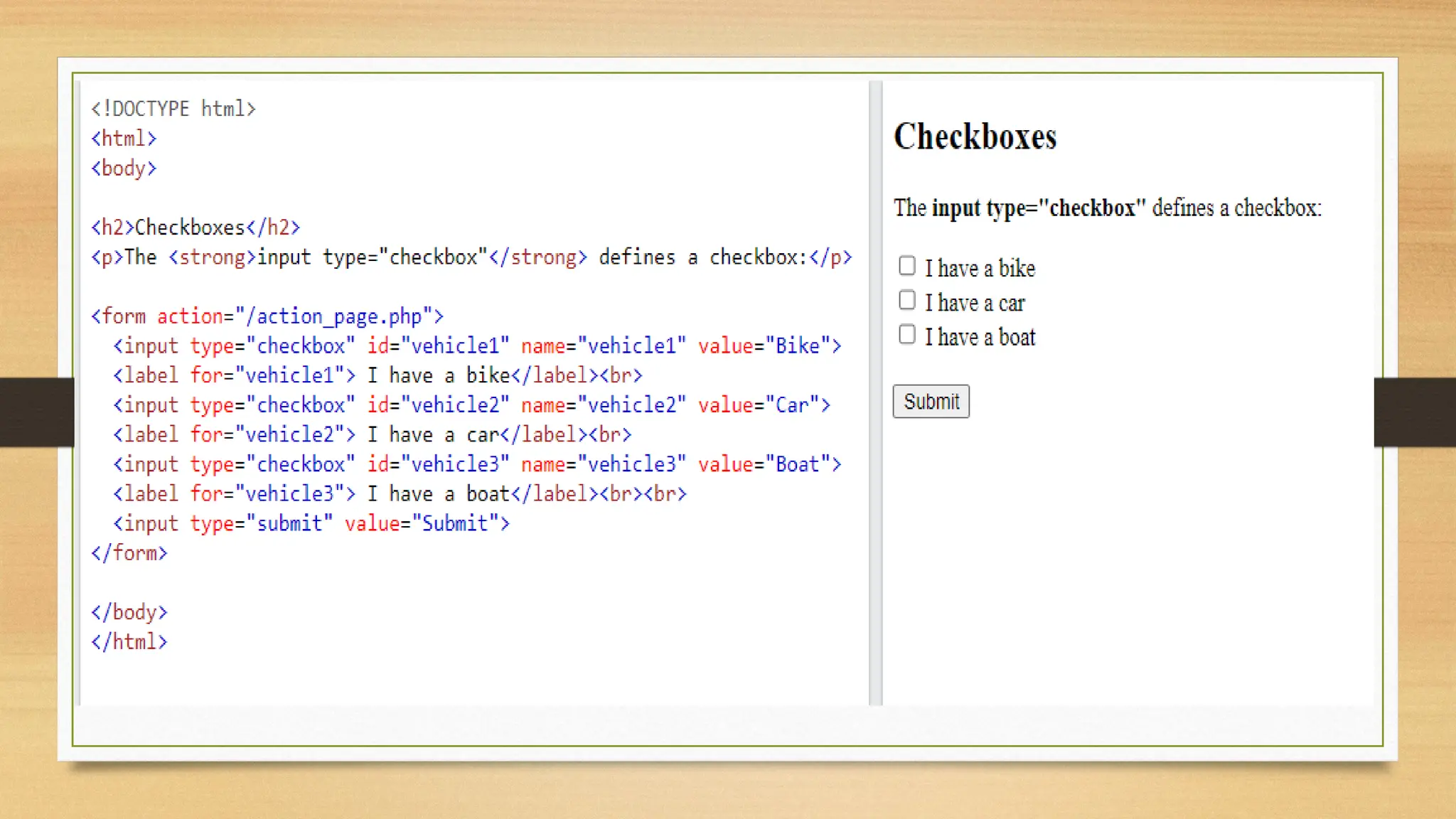This screenshot has width=1456, height=819.
Task: Click the vertical divider between code and preview
Action: (875, 392)
